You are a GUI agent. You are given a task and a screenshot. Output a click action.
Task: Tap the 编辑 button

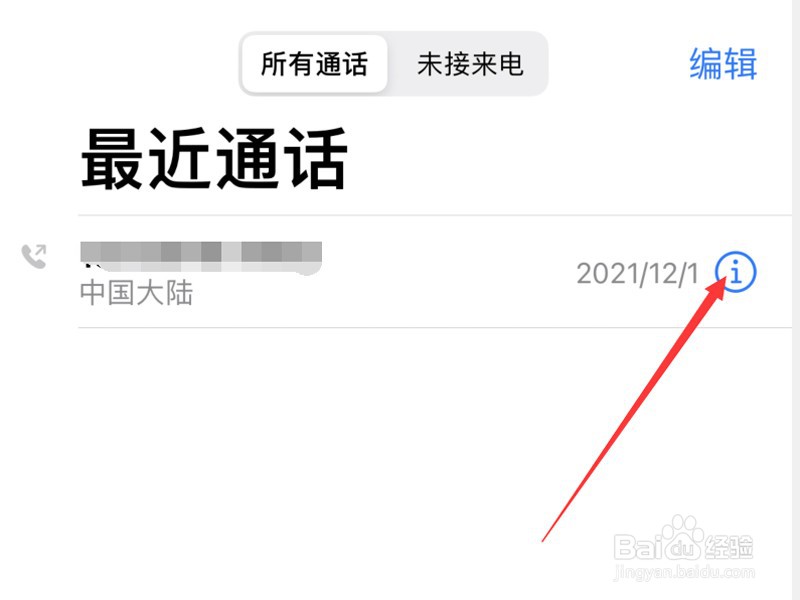coord(723,64)
